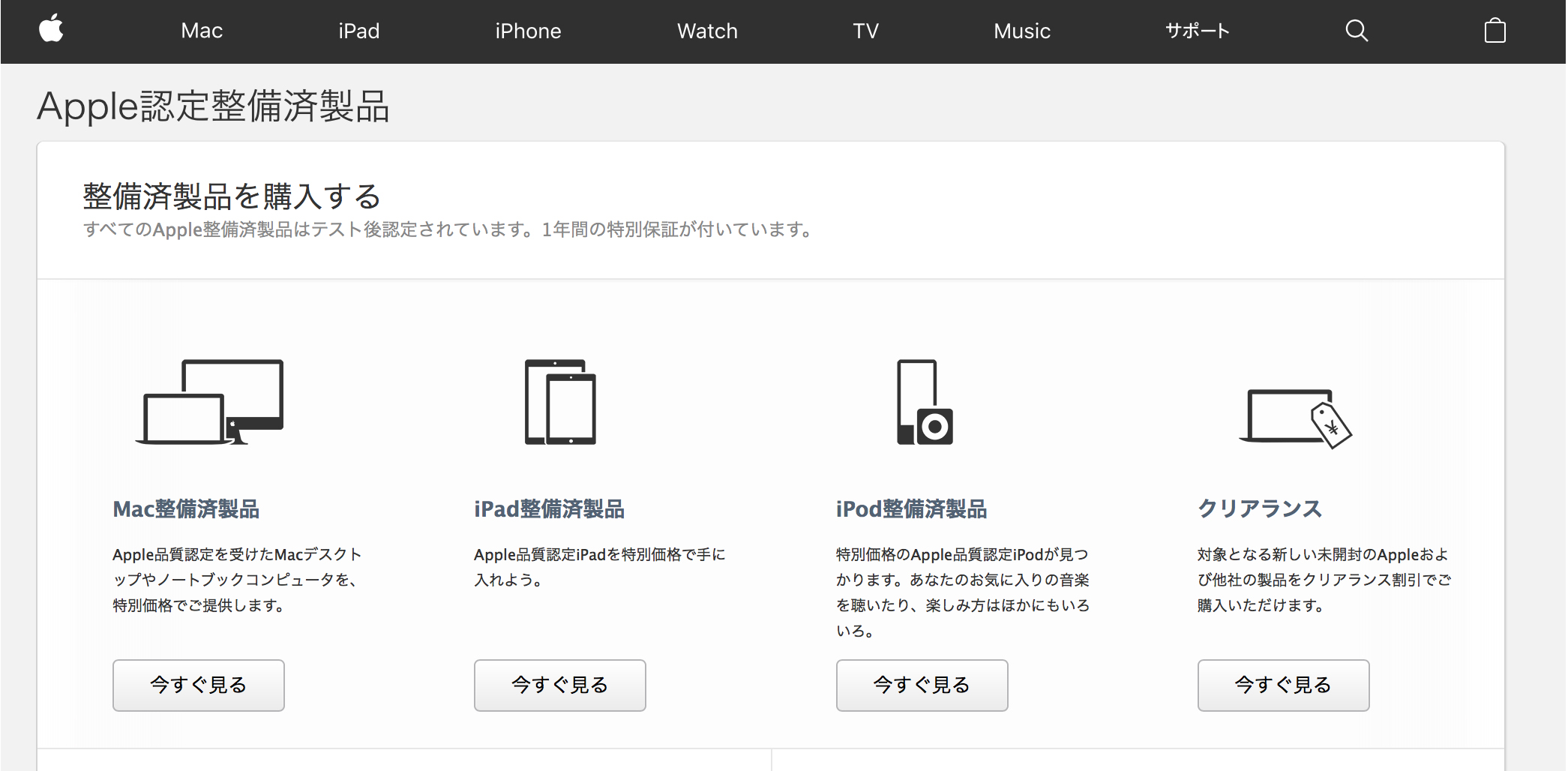Click the iPad tablets icon
Image resolution: width=1568 pixels, height=771 pixels.
(560, 402)
